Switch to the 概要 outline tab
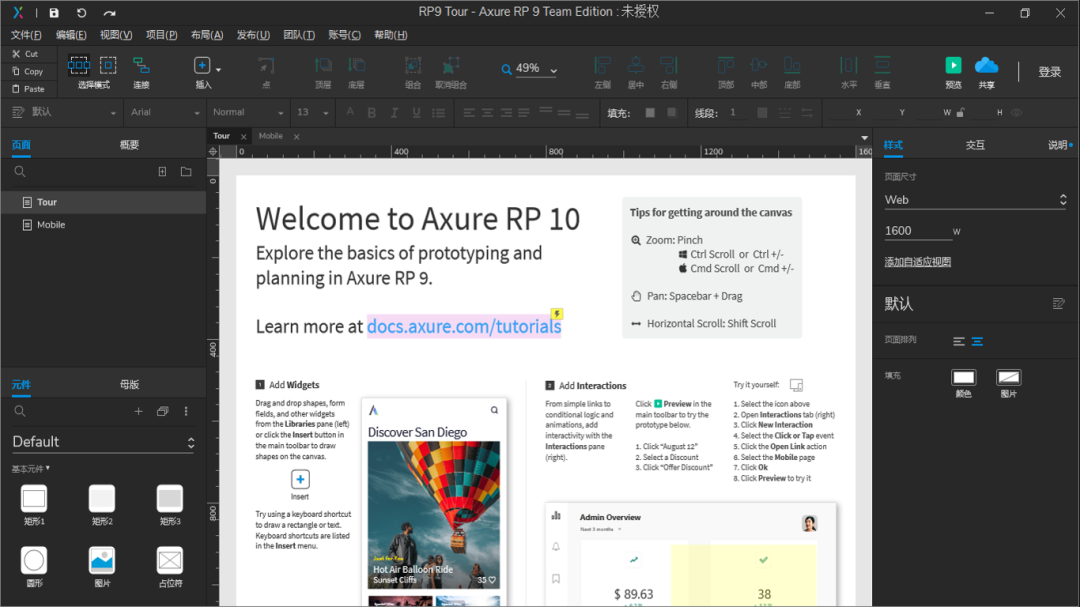Screen dimensions: 1080x607 pos(129,145)
